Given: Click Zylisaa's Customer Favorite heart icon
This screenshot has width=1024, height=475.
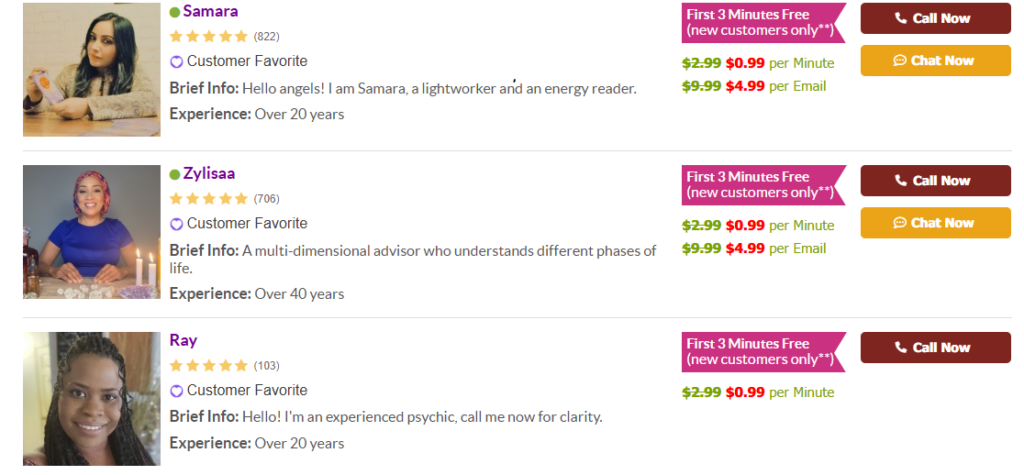Looking at the screenshot, I should (176, 224).
